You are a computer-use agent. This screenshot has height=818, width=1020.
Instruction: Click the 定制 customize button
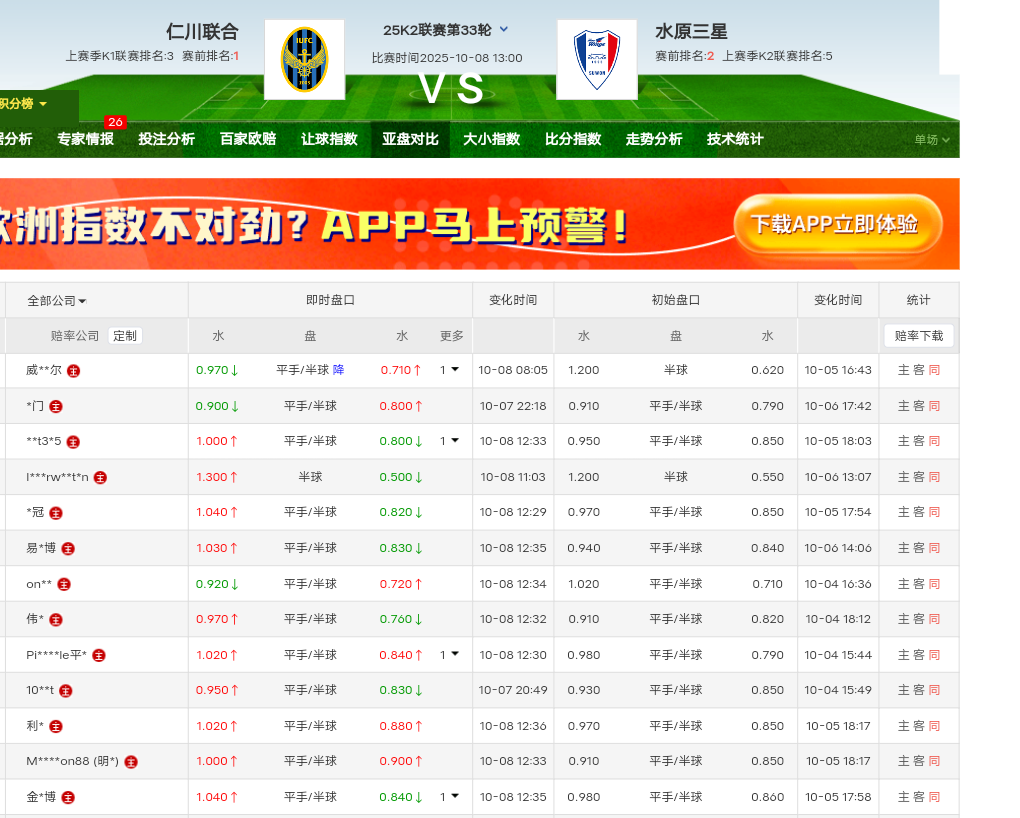coord(125,336)
